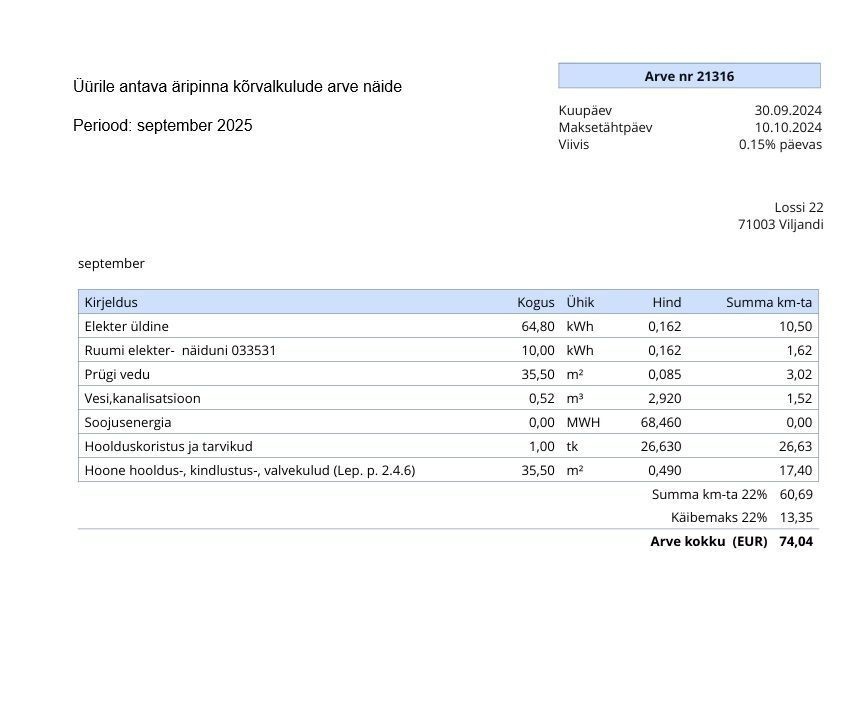Select 'Hoolduskoristus ja tarvikud' description

pos(168,446)
